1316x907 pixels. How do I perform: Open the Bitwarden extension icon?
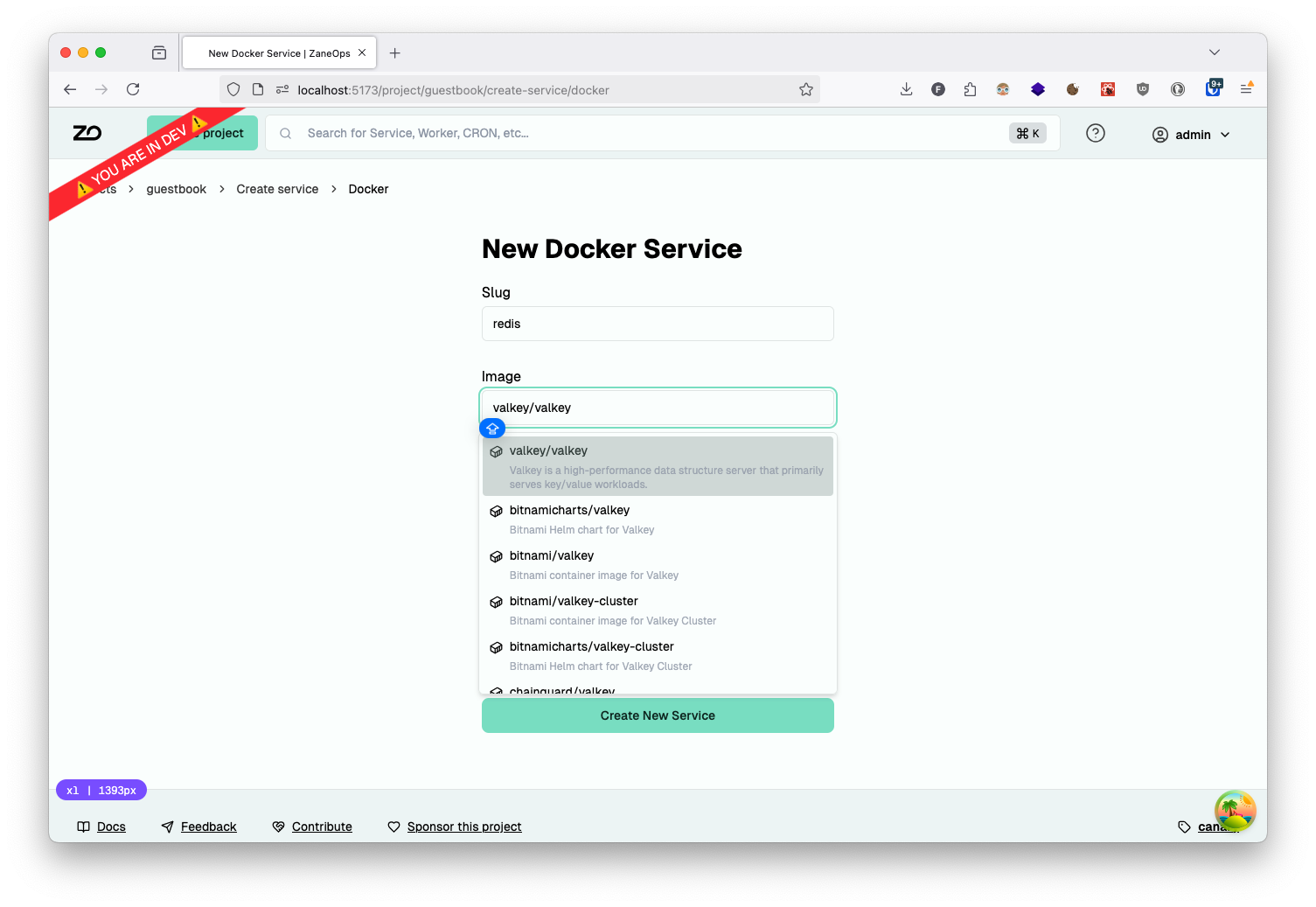pyautogui.click(x=1214, y=87)
